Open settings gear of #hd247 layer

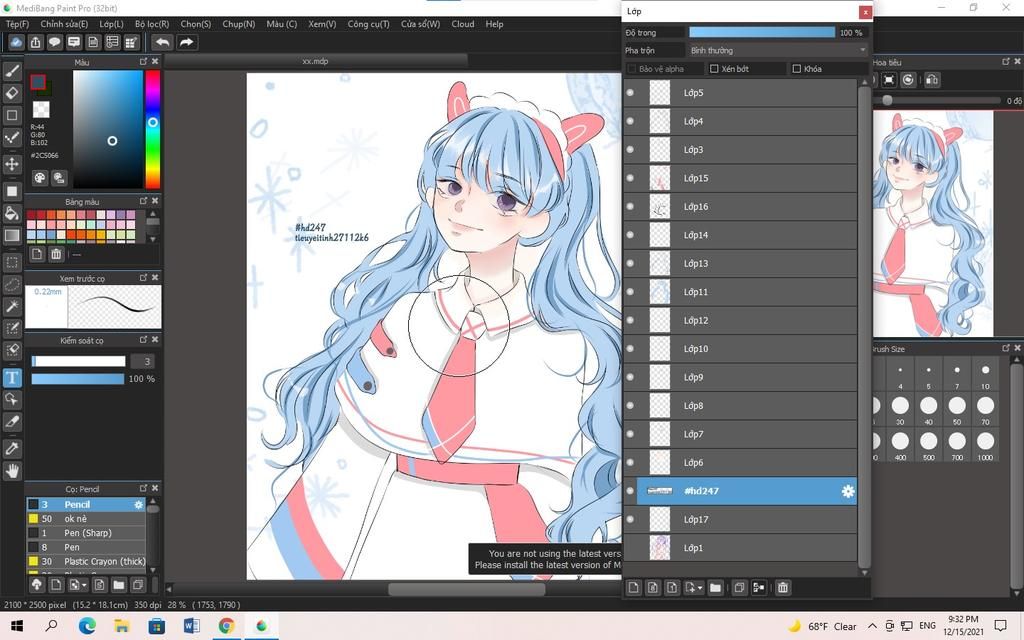pos(848,491)
